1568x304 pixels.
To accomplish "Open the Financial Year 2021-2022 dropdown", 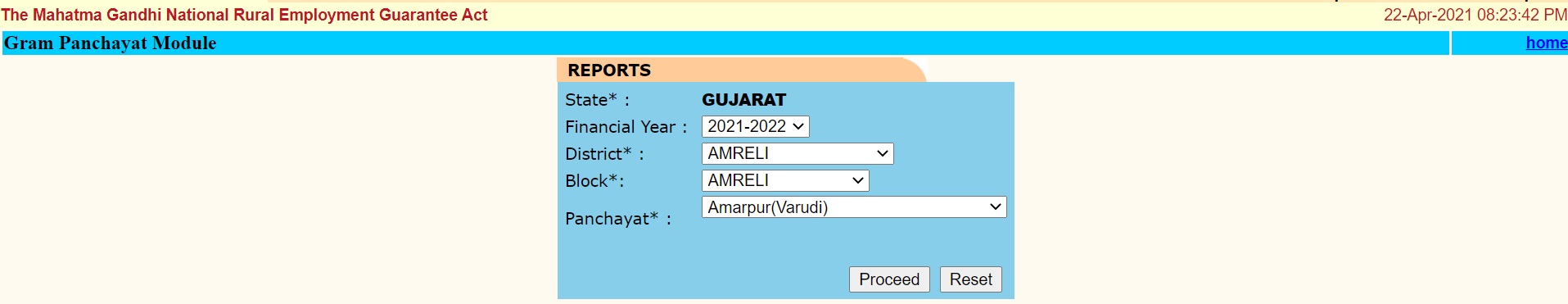I will [755, 126].
